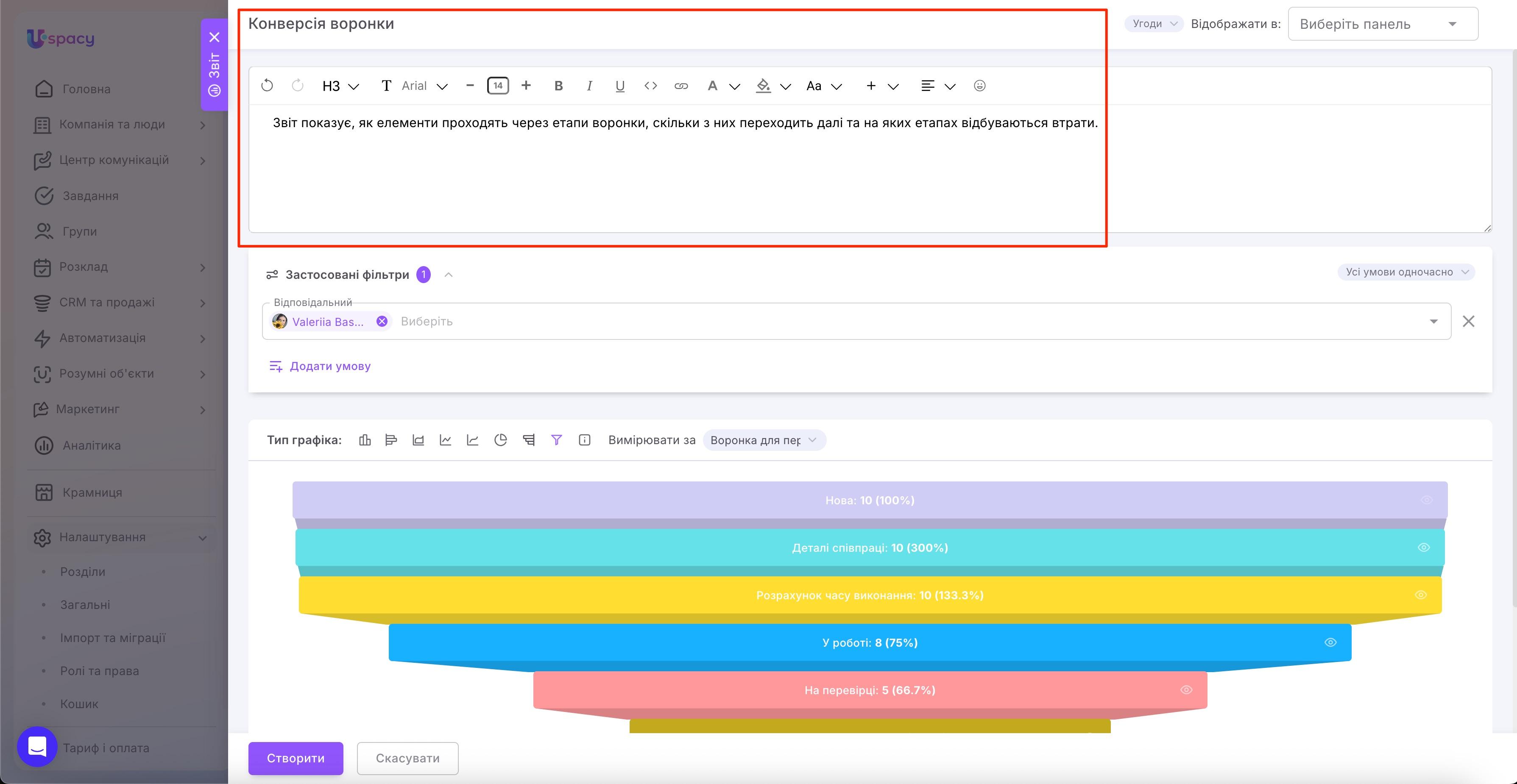Open the text color dropdown arrow
The height and width of the screenshot is (784, 1517).
(x=734, y=86)
